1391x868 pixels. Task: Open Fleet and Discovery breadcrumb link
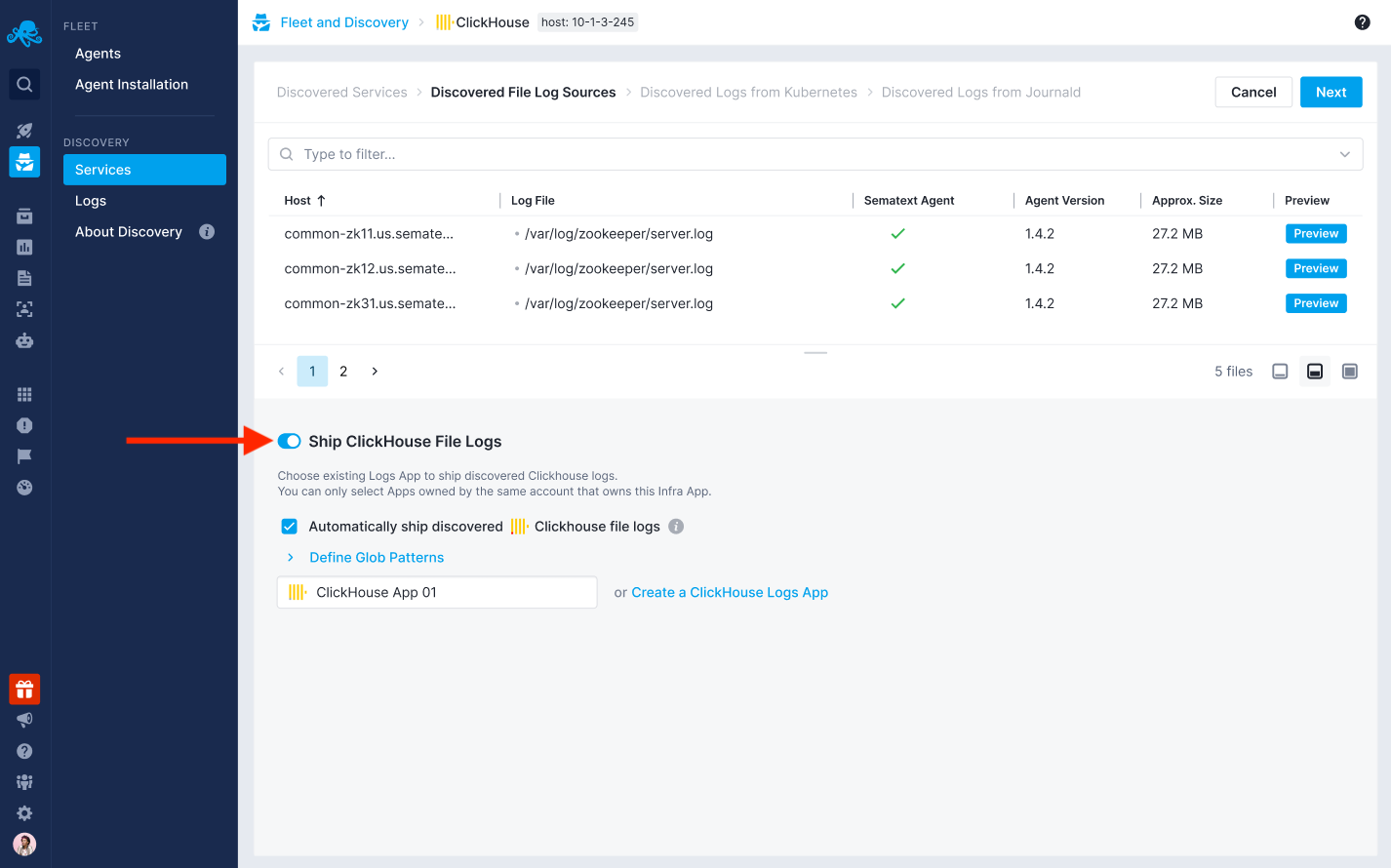344,22
